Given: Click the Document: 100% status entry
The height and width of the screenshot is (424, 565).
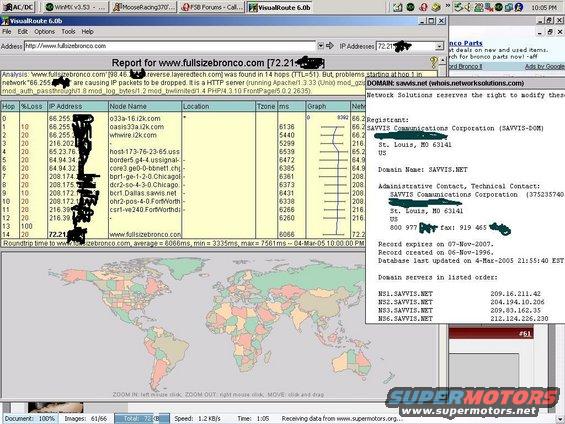Looking at the screenshot, I should point(30,419).
